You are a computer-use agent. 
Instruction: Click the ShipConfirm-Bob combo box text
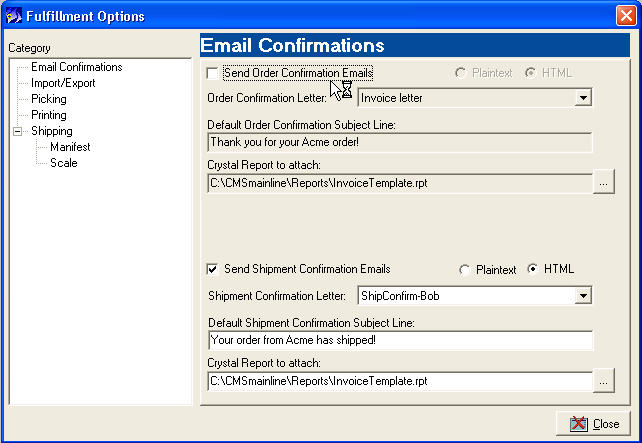coord(400,296)
